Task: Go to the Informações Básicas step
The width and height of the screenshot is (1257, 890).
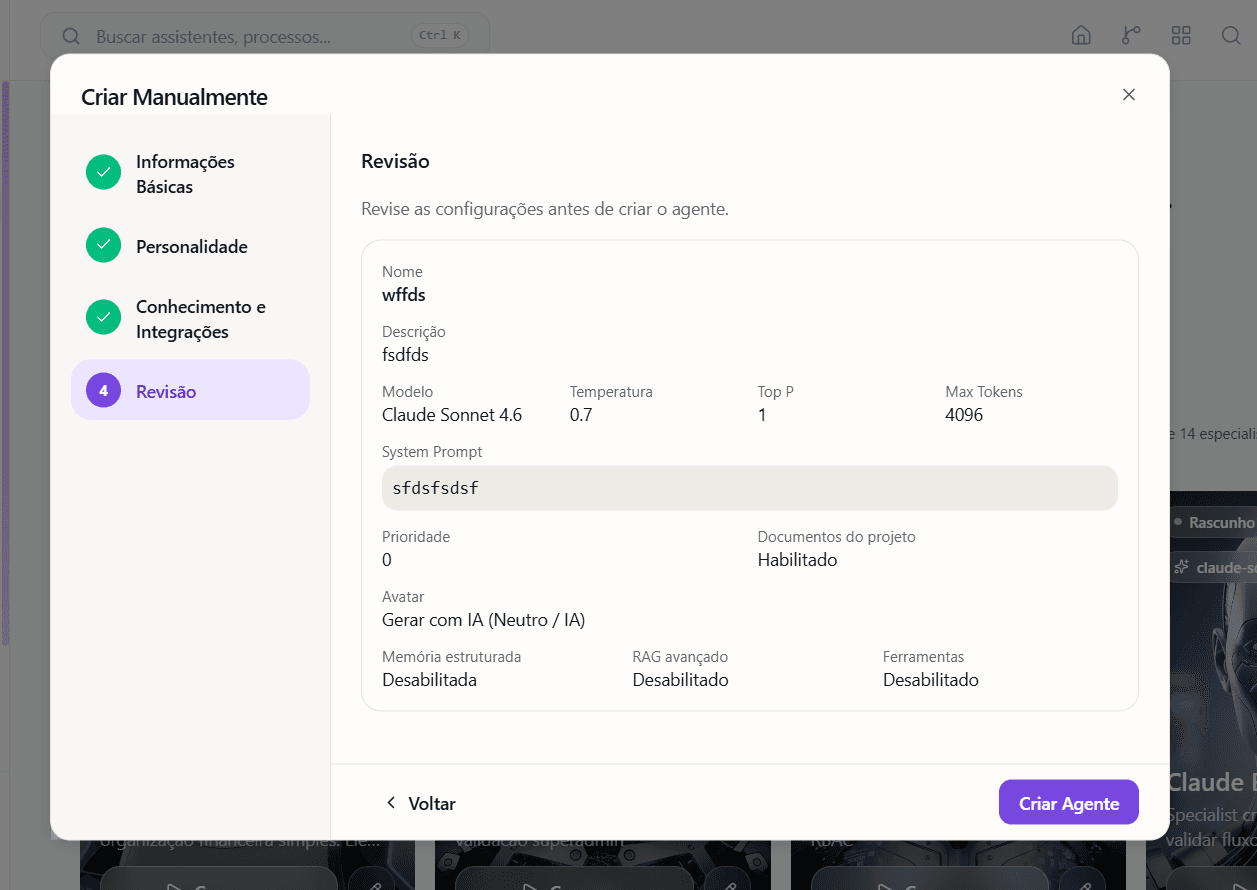Action: 190,174
